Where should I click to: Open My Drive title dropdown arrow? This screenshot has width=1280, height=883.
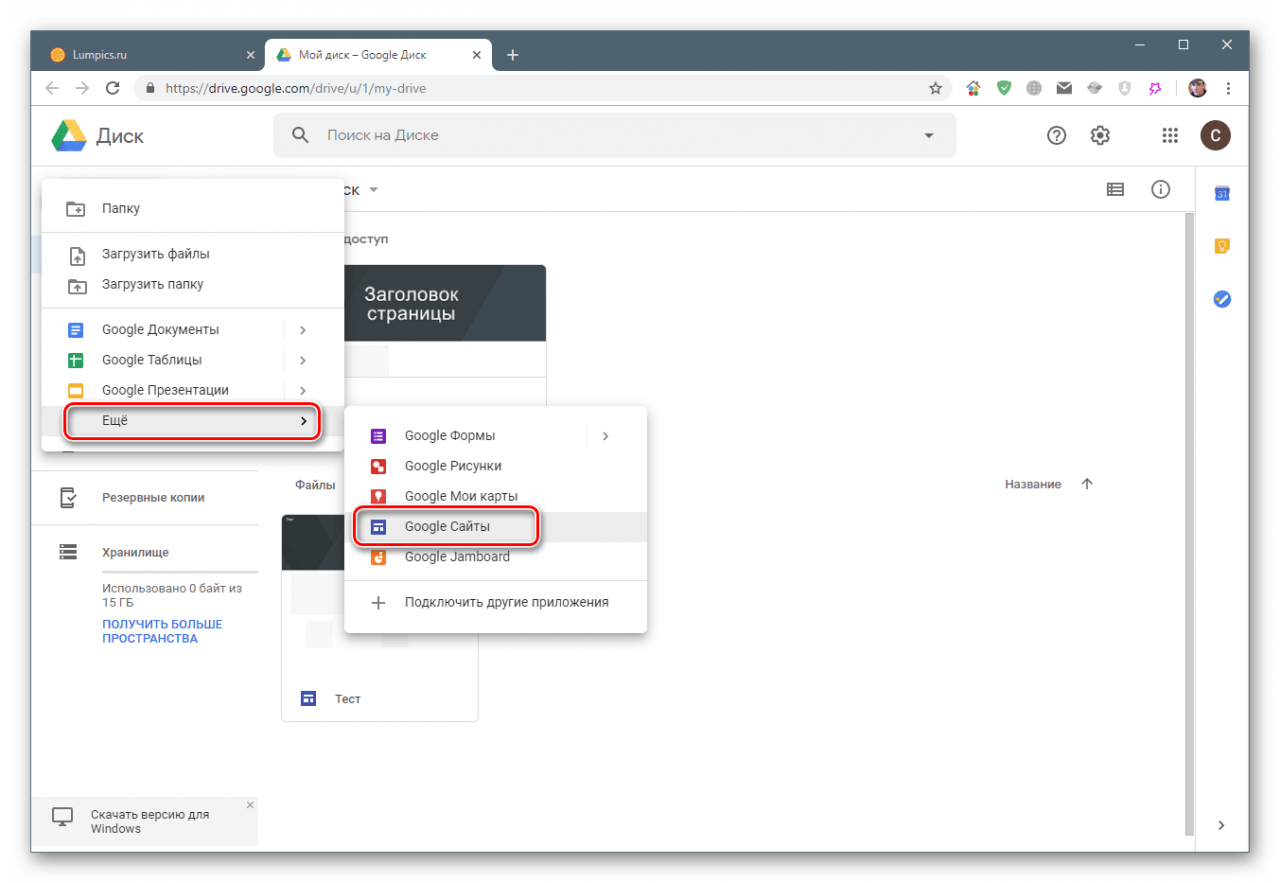[374, 189]
